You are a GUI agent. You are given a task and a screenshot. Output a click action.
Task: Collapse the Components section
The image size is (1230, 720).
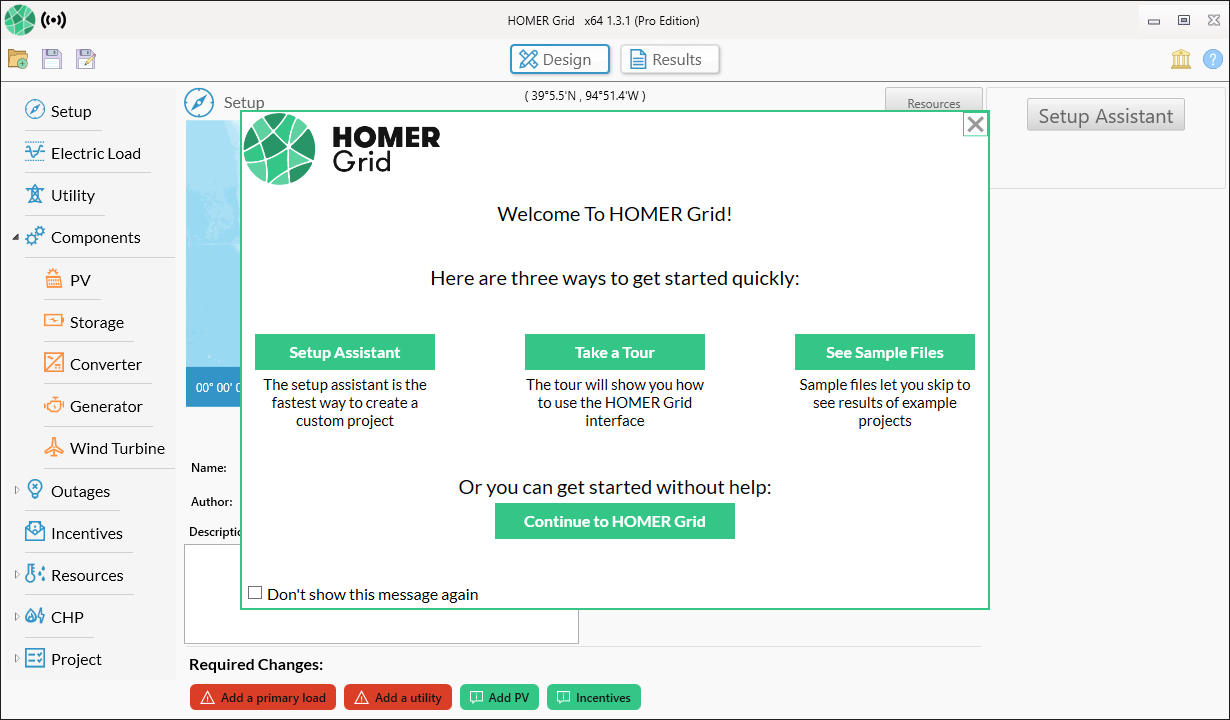coord(14,237)
